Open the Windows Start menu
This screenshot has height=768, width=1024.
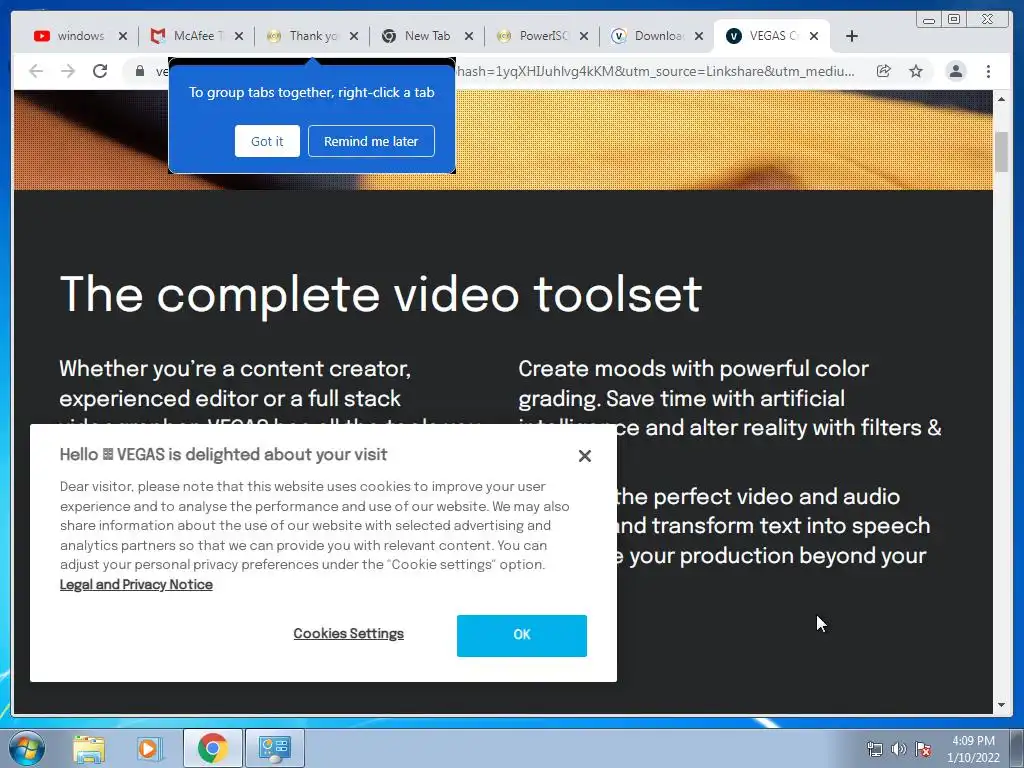click(26, 748)
